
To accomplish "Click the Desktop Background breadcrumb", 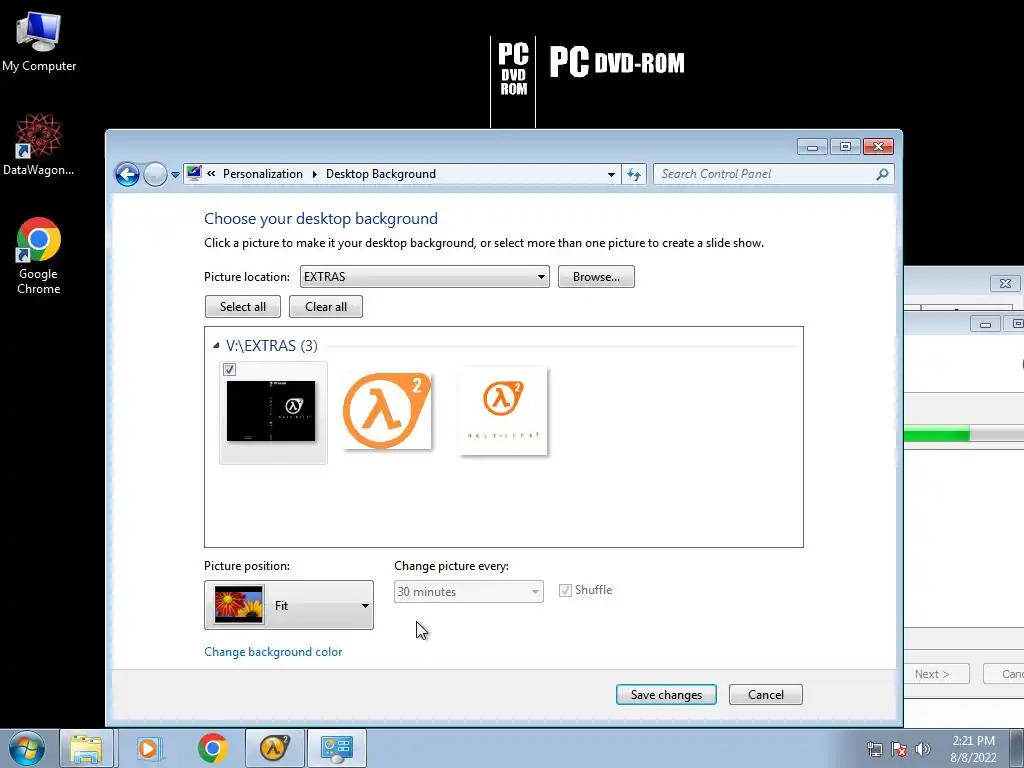I will [x=381, y=174].
